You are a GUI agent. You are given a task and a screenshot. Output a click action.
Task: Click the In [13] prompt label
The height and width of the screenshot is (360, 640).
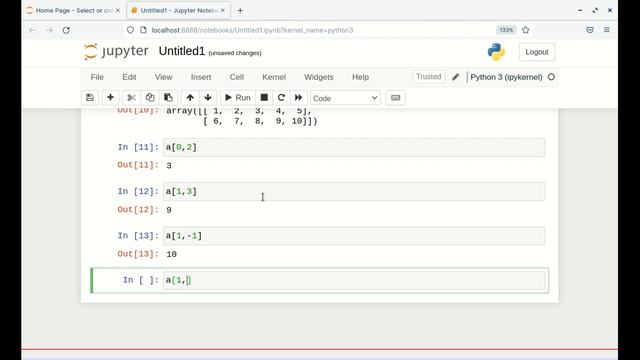138,236
